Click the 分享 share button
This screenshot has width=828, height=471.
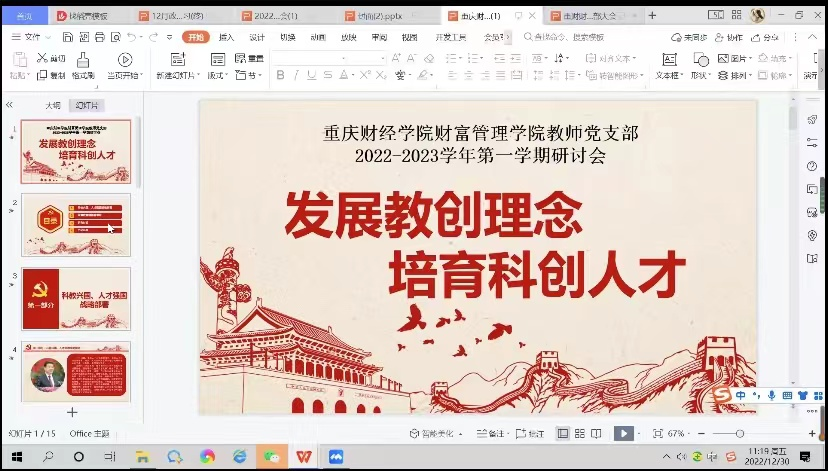764,37
